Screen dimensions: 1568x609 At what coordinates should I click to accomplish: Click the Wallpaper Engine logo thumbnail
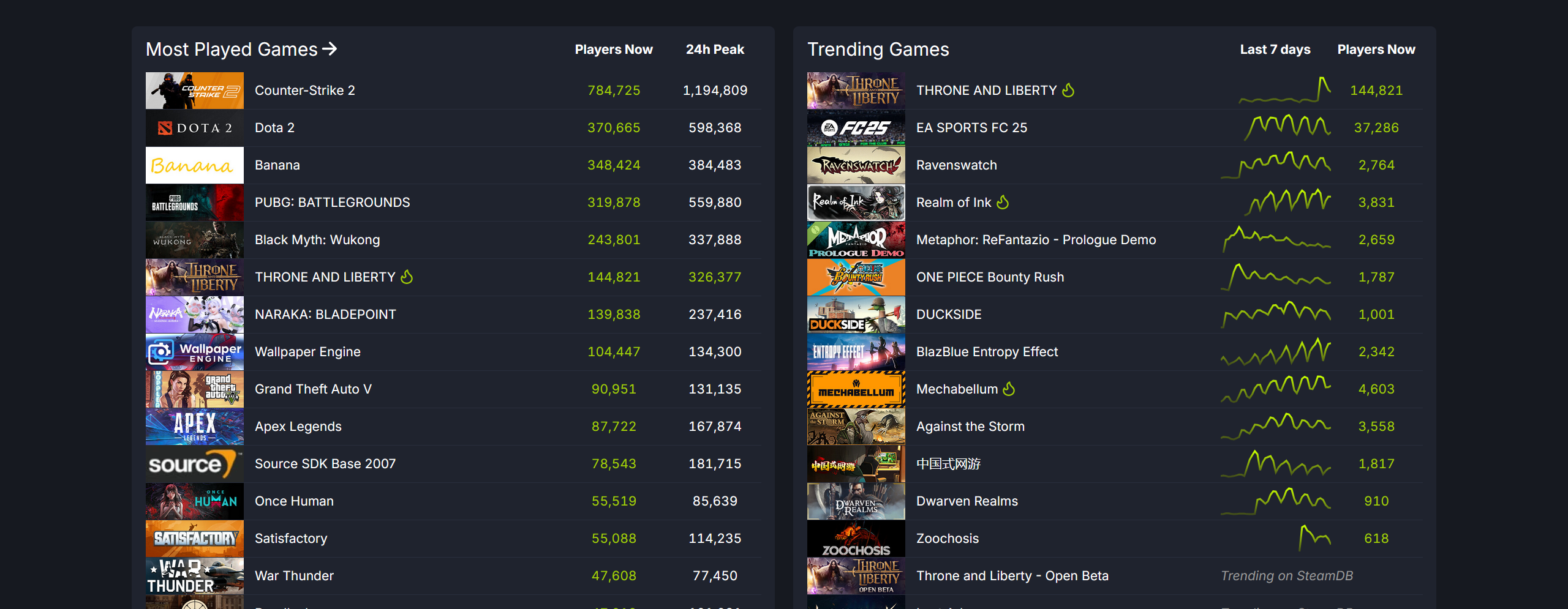click(x=195, y=352)
